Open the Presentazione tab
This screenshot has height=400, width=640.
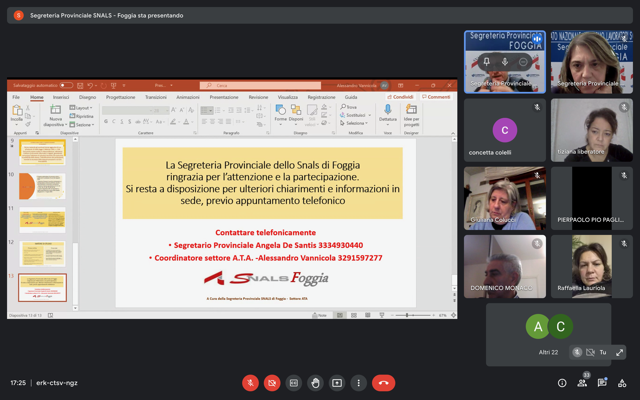coord(224,97)
